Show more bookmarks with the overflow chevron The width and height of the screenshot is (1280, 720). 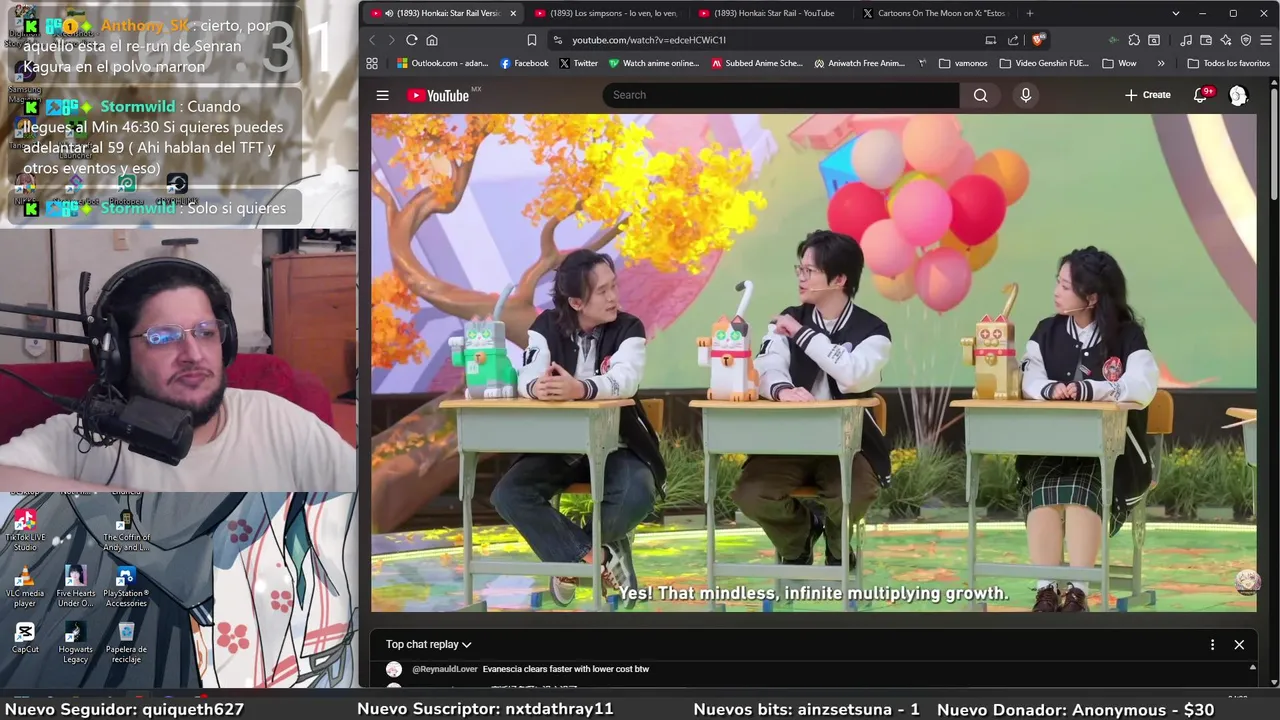tap(1161, 63)
